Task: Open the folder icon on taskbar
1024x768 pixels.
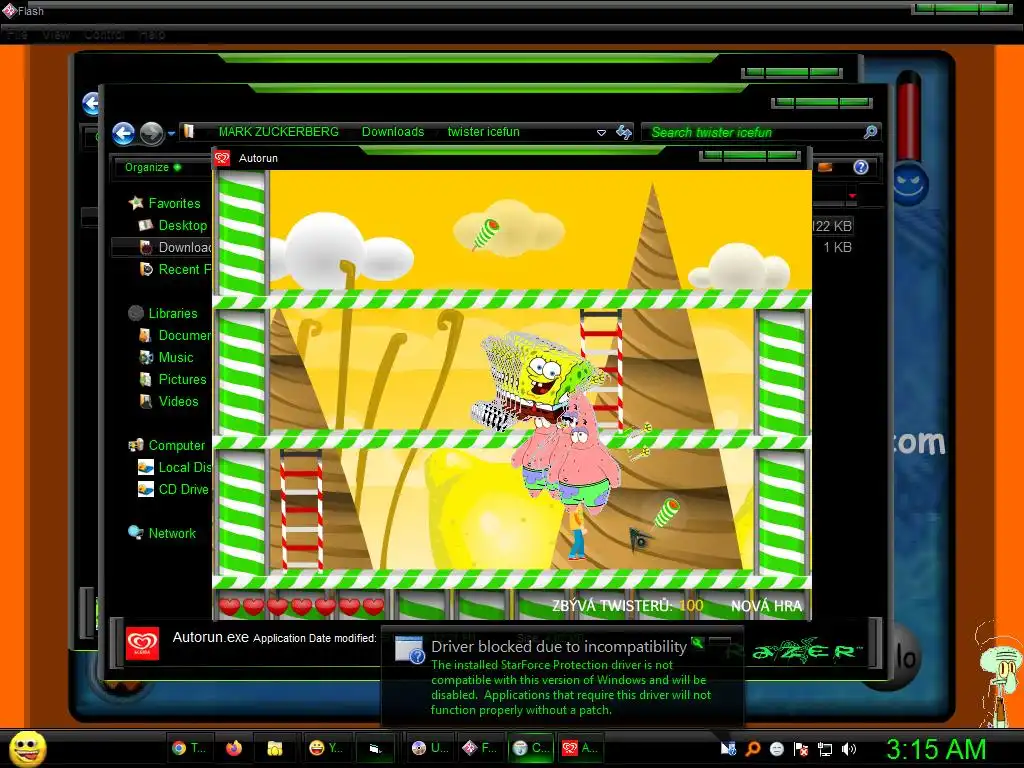Action: click(x=274, y=748)
